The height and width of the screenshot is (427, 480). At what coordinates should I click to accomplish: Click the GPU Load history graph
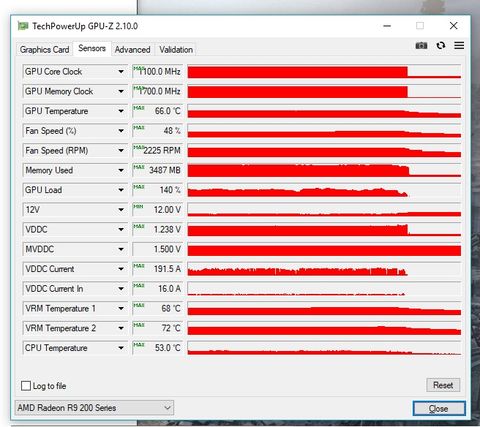(x=324, y=190)
